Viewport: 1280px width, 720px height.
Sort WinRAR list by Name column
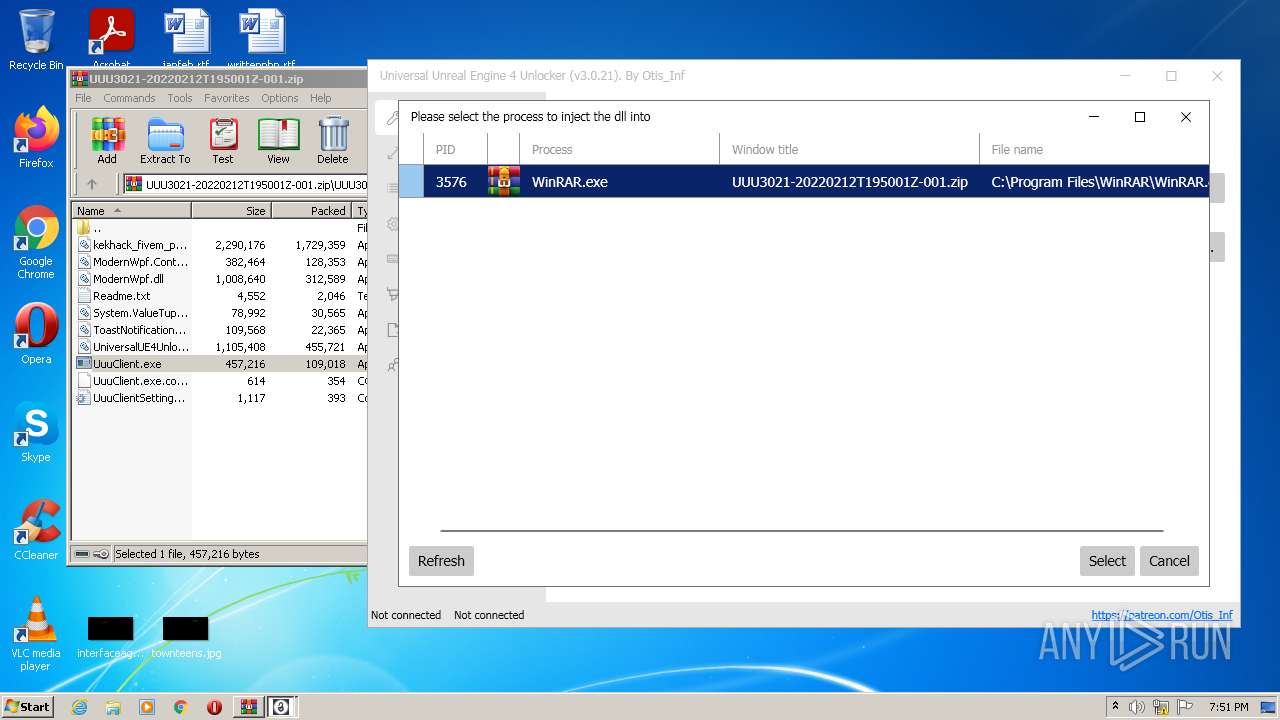click(x=131, y=211)
